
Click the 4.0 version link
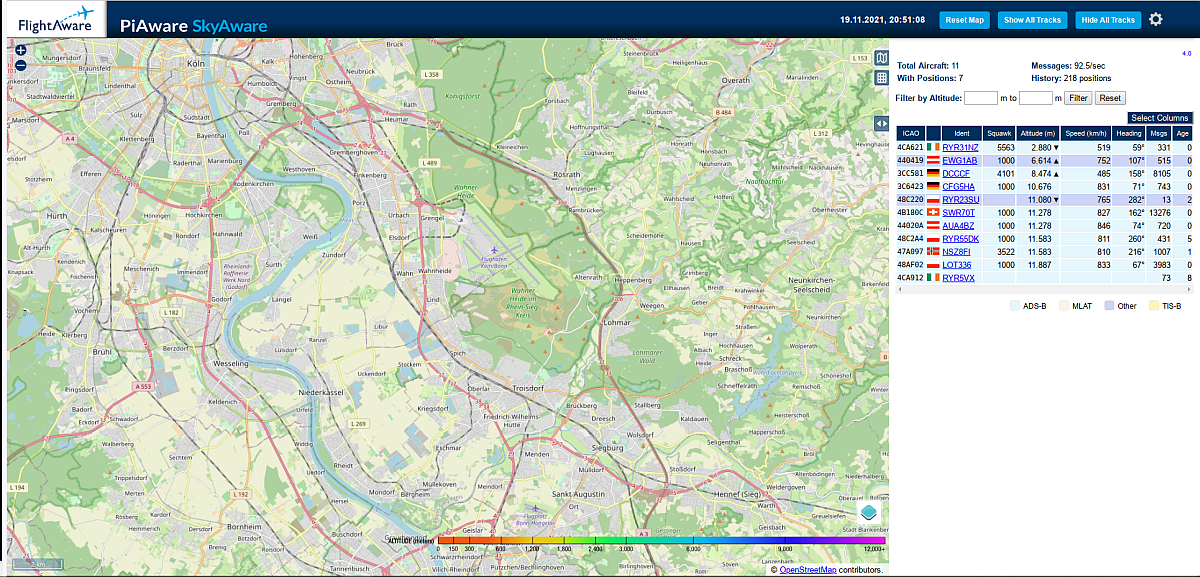pyautogui.click(x=1186, y=52)
